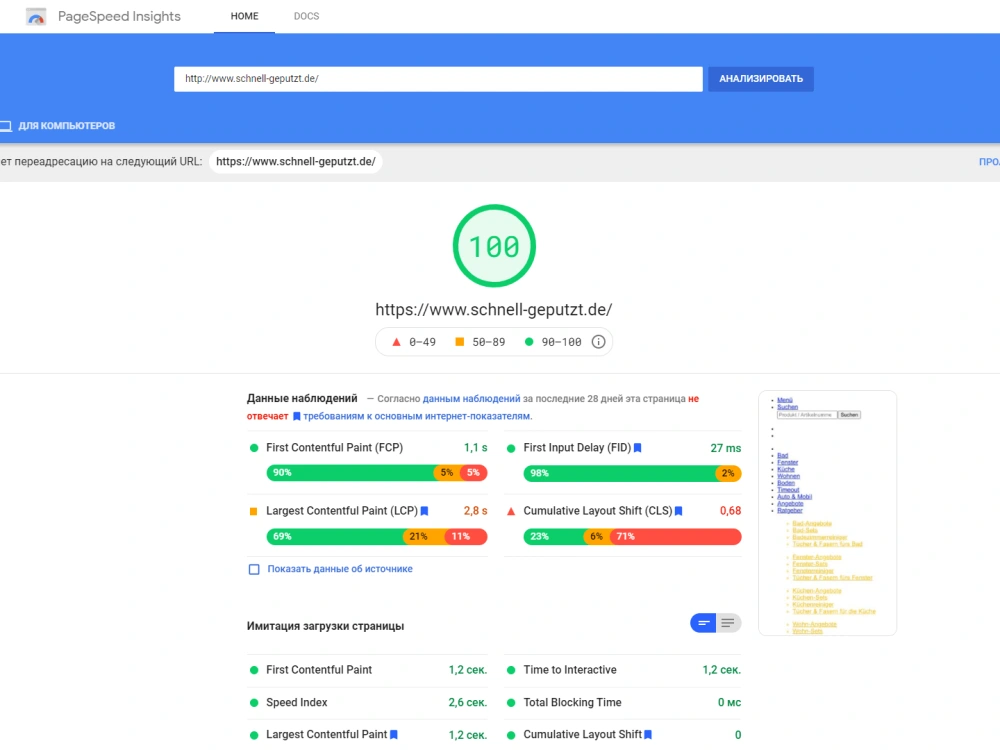Click Показать данные об источнике label
The height and width of the screenshot is (750, 1000).
(x=340, y=569)
